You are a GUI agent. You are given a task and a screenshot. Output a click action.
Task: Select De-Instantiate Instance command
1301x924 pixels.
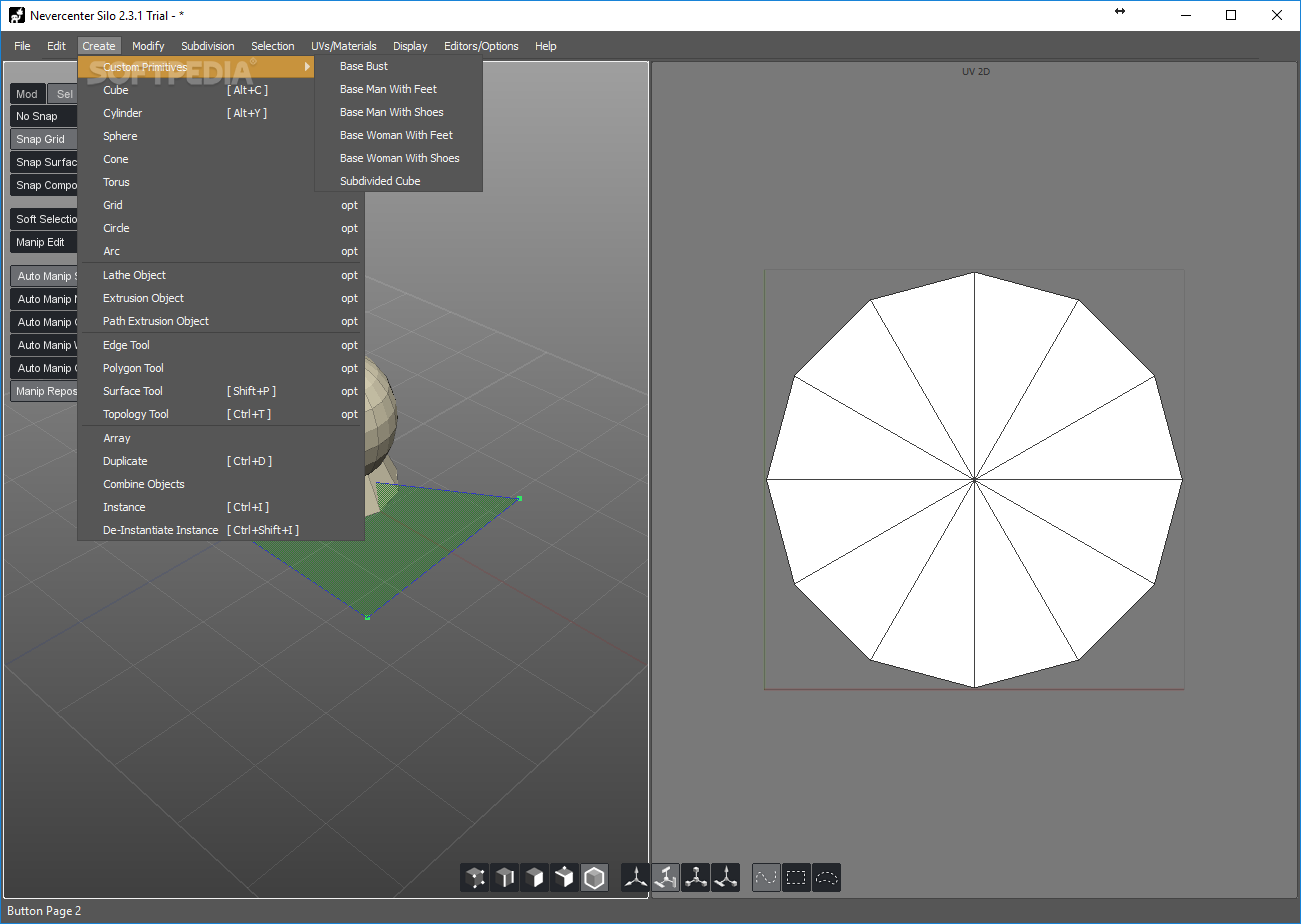pos(221,530)
